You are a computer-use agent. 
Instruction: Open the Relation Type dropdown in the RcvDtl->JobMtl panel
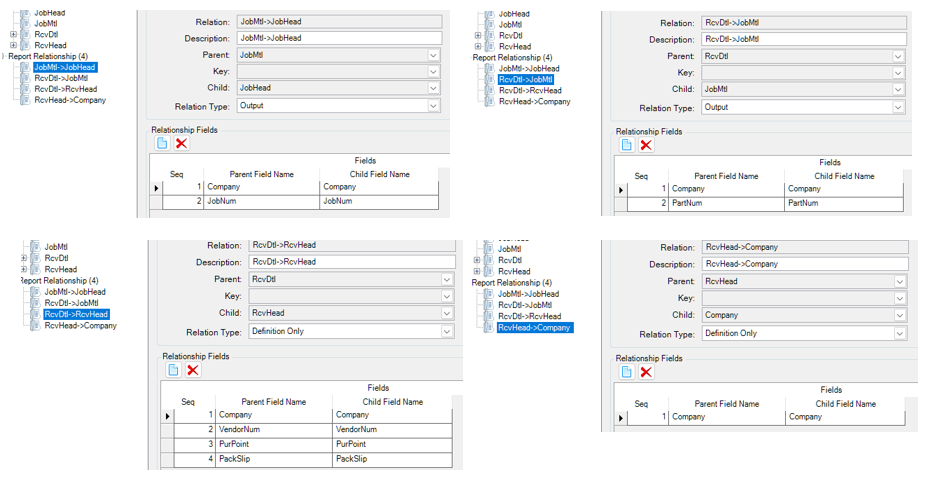coord(898,108)
